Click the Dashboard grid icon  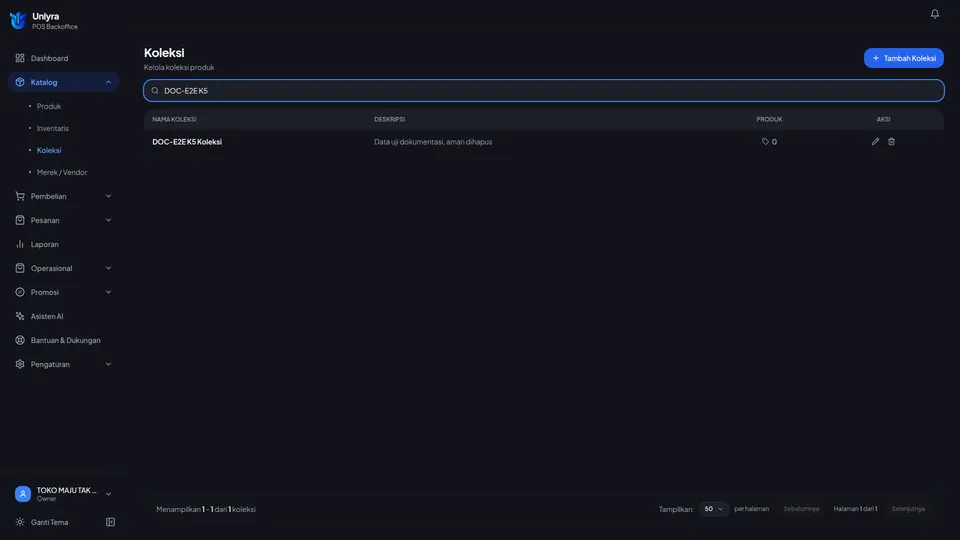coord(20,58)
